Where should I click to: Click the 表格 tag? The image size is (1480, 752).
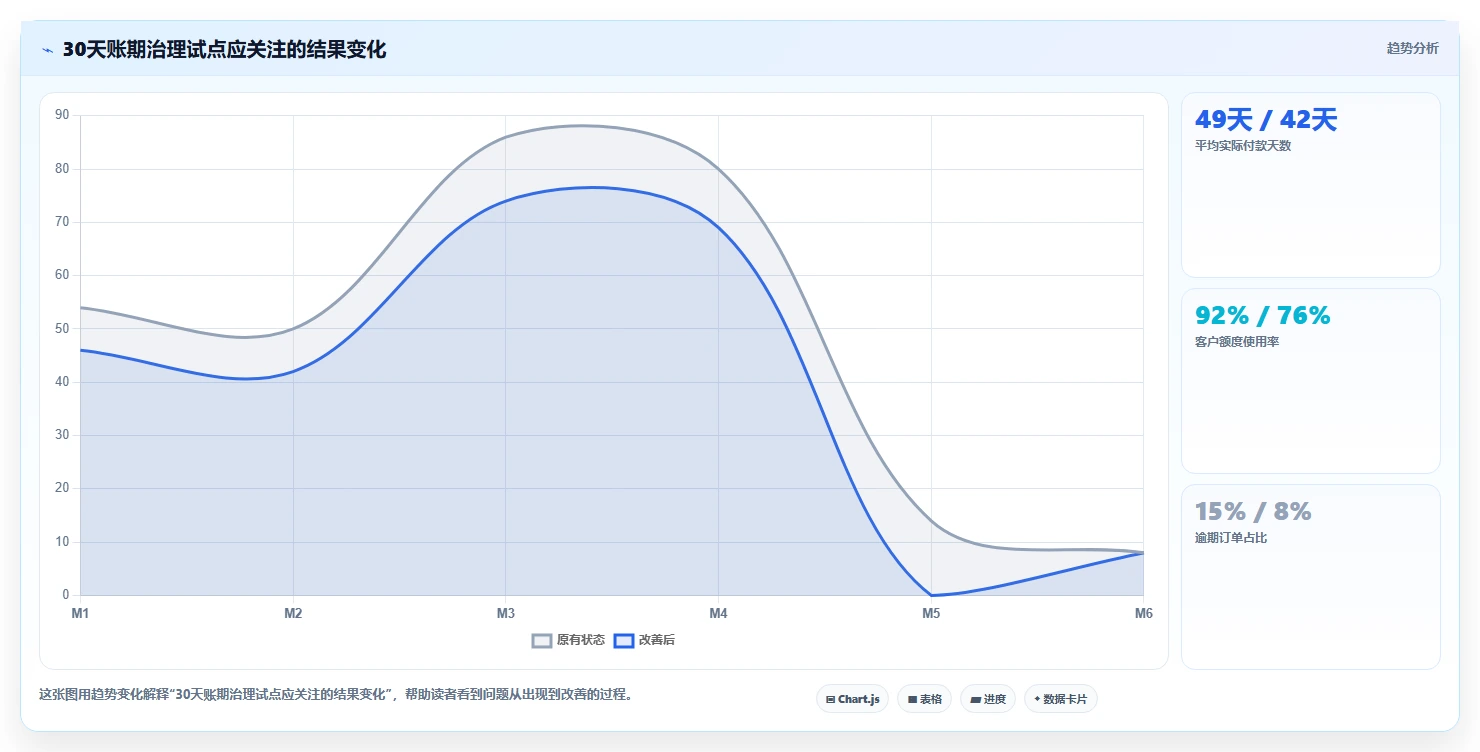click(x=924, y=699)
